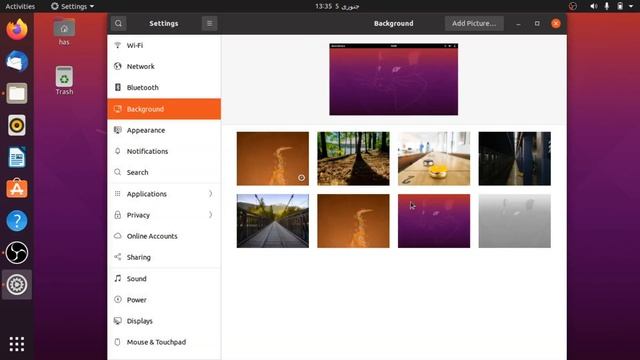Viewport: 640px width, 360px height.
Task: Click the battery icon in top bar
Action: 620,6
